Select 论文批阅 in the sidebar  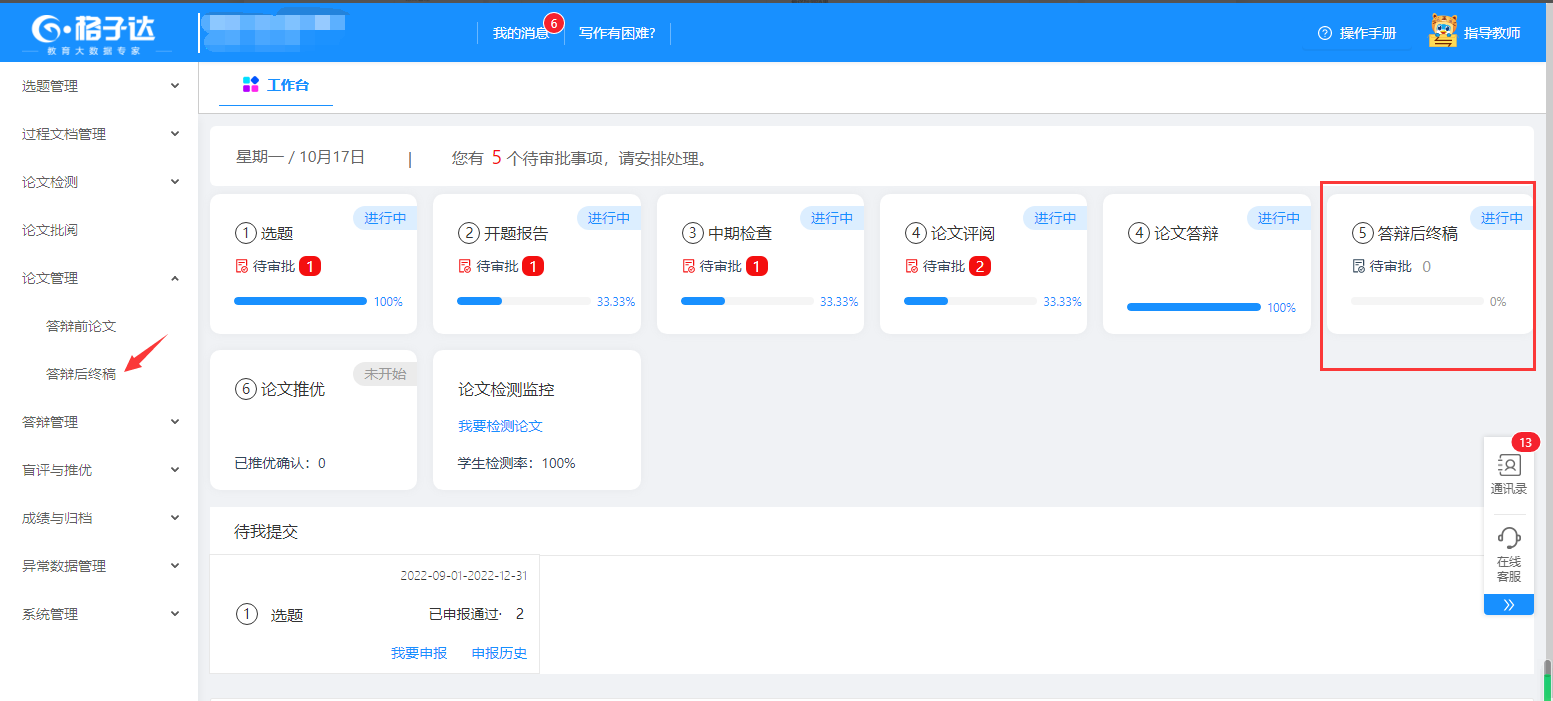(50, 230)
